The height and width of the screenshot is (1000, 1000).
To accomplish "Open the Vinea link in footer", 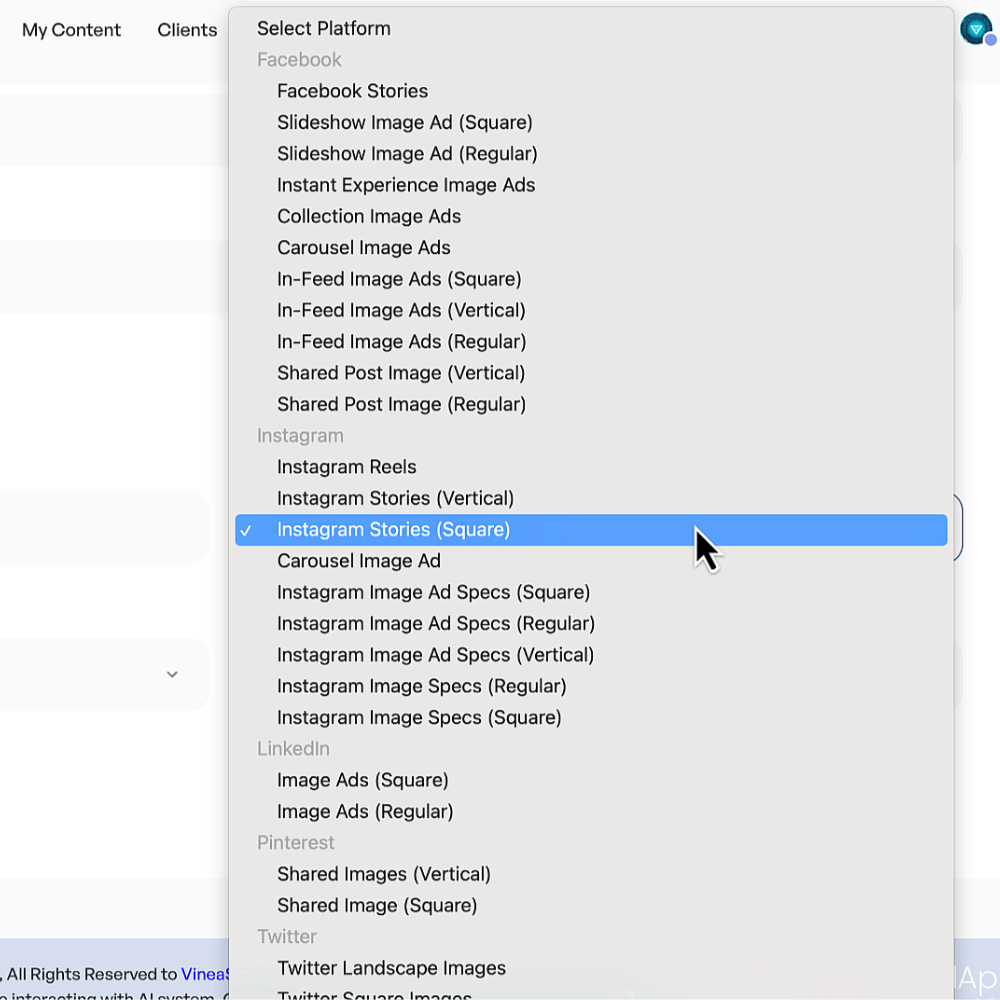I will (x=204, y=974).
